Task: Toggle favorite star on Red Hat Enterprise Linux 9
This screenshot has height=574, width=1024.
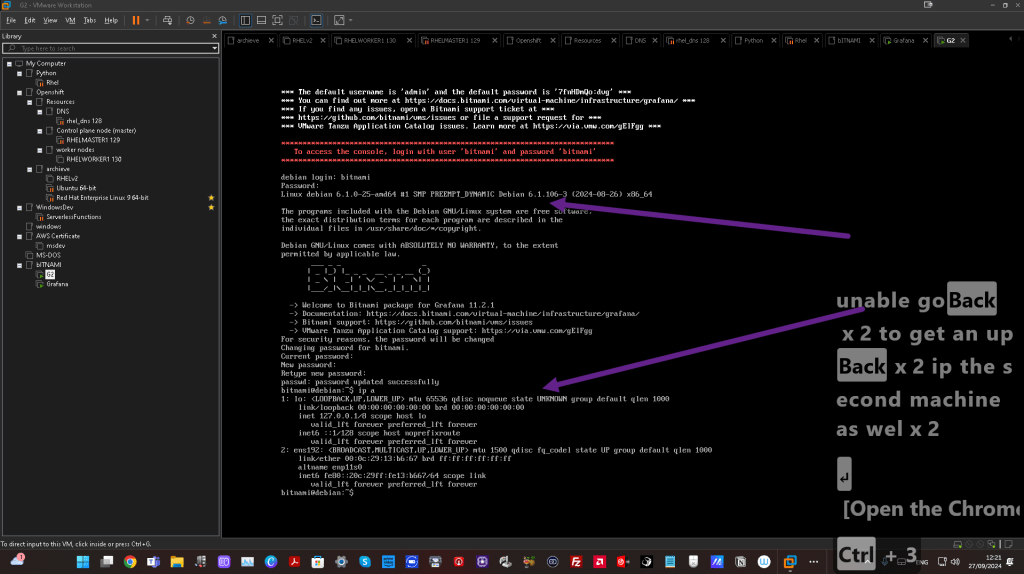Action: point(211,198)
